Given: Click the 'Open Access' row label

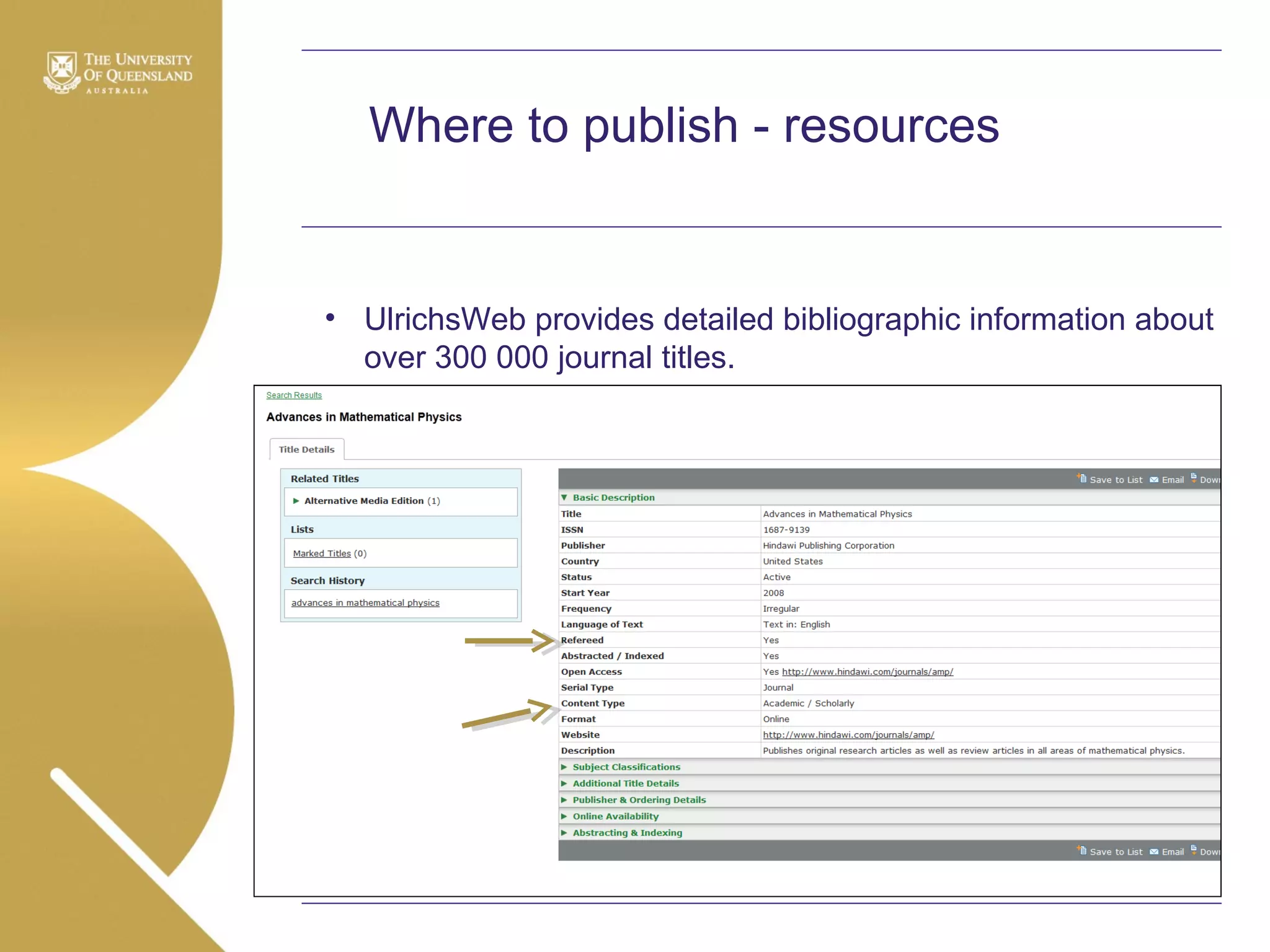Looking at the screenshot, I should click(591, 672).
